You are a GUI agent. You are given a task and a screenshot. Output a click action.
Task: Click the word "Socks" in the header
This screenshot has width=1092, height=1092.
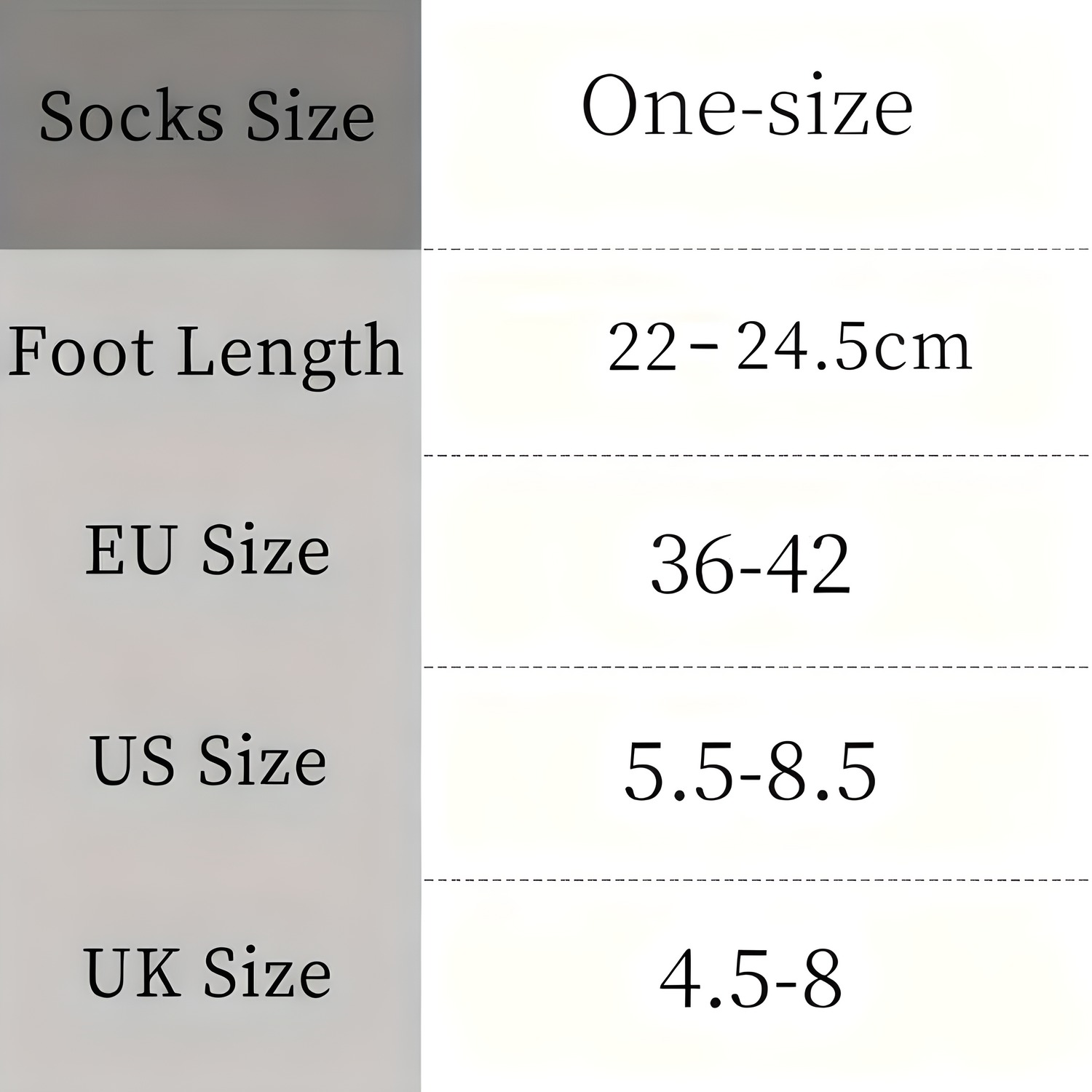(131, 116)
